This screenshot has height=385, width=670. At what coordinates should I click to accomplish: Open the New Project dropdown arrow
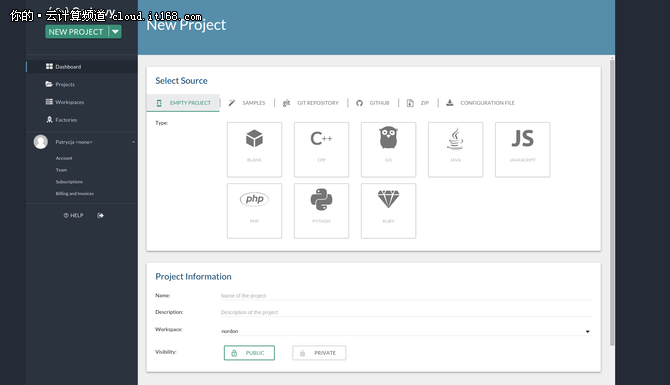(115, 32)
